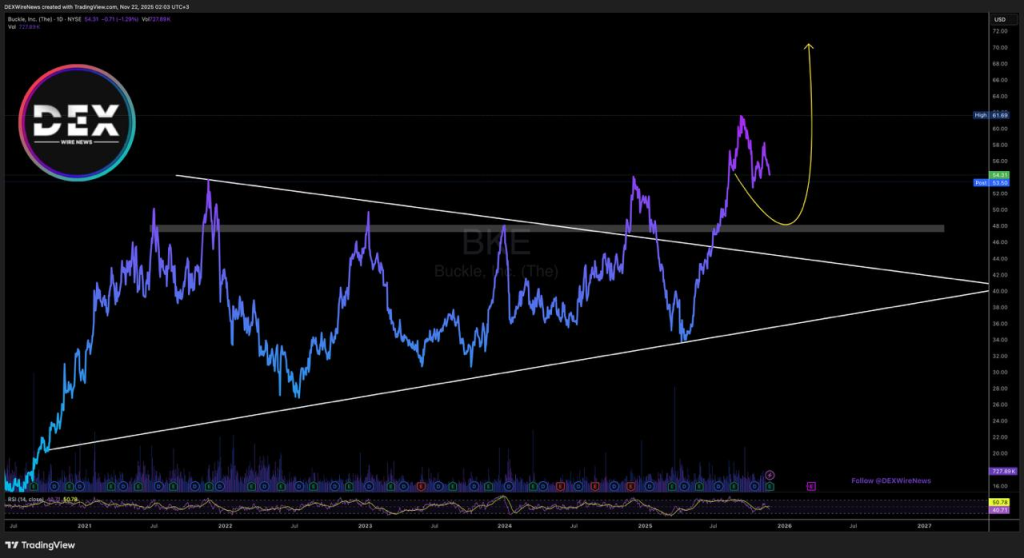Click the purple lightning event icon above volume bars

coord(770,475)
